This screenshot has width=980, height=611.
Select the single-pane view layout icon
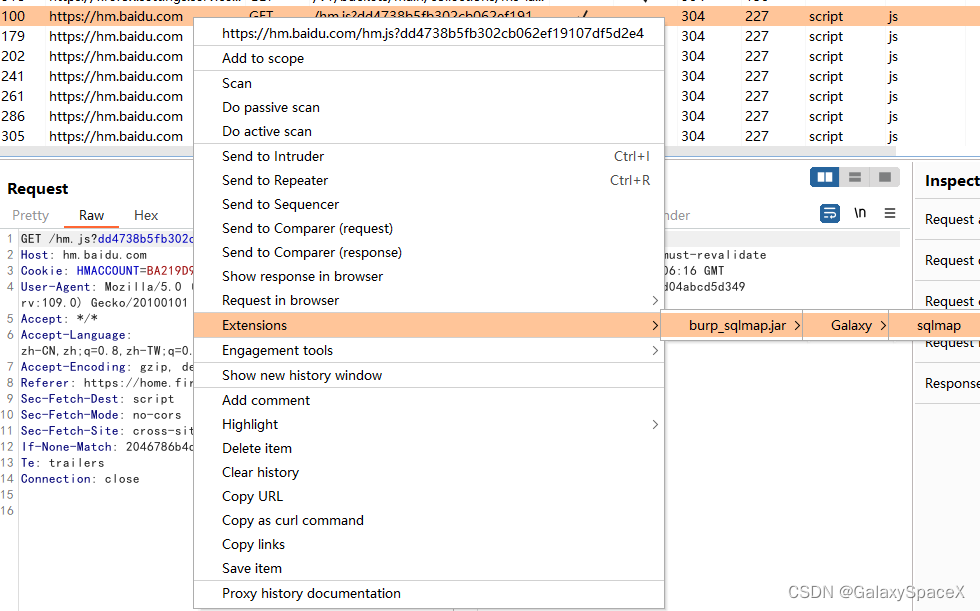click(884, 176)
